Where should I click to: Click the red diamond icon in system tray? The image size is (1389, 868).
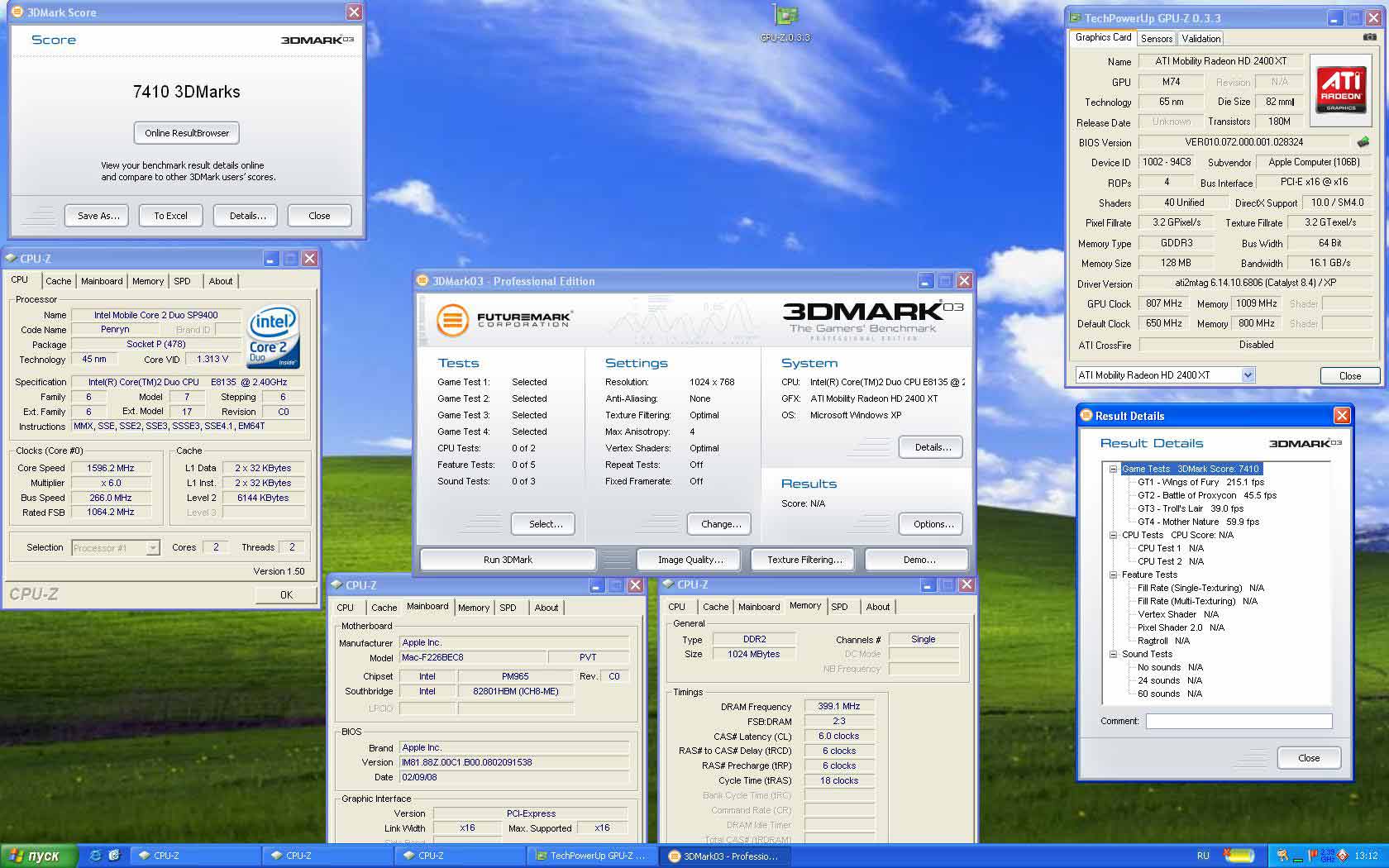pos(1343,856)
